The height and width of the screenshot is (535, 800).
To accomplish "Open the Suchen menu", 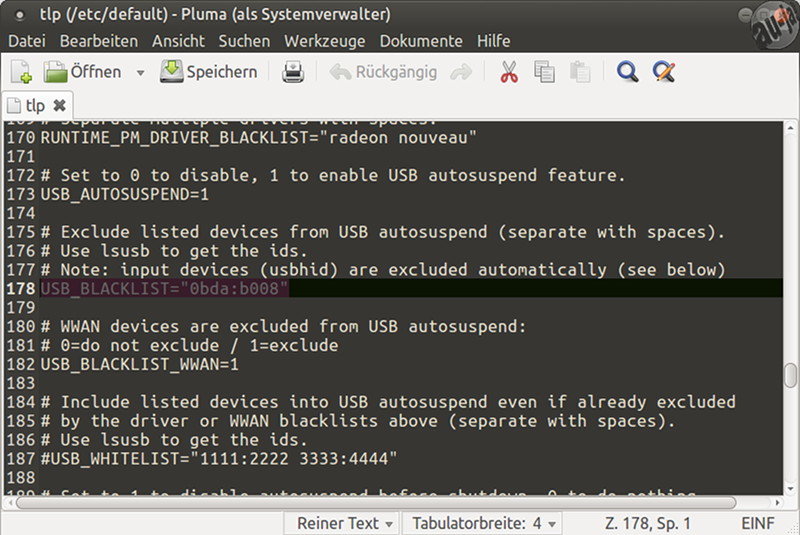I will tap(244, 41).
